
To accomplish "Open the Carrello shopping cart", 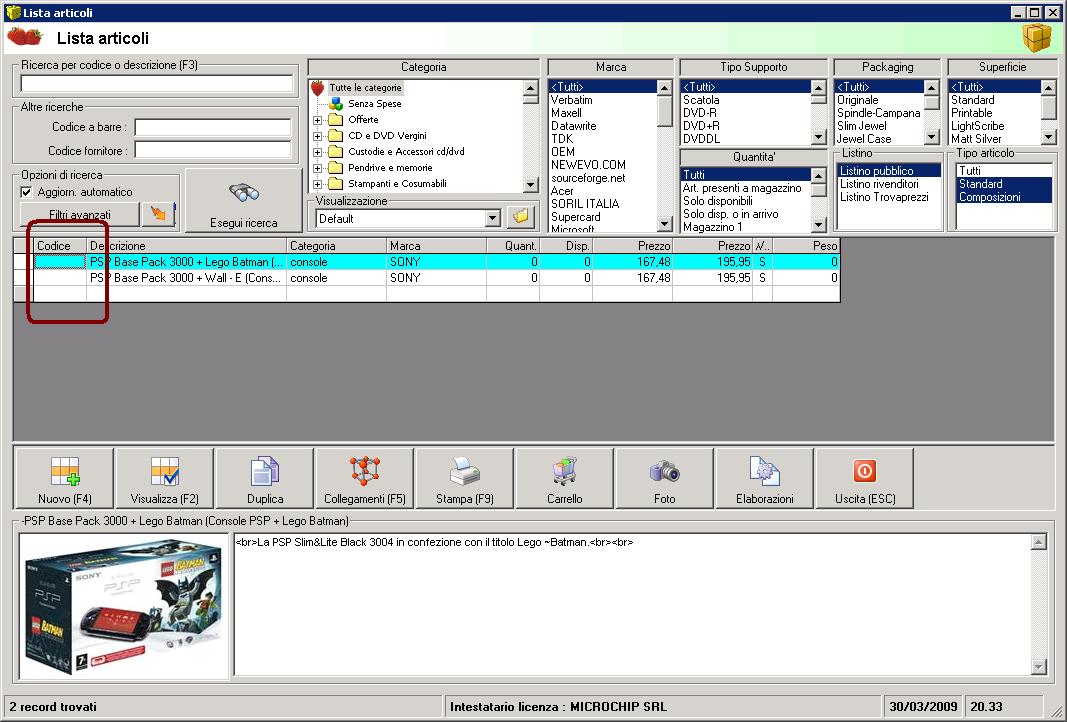I will (x=565, y=478).
